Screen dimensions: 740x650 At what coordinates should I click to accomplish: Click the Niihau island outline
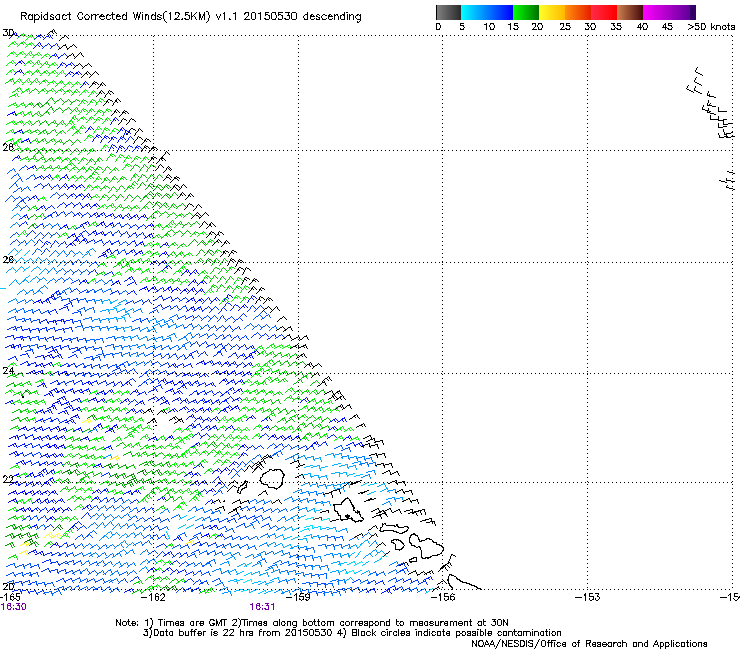pos(243,487)
